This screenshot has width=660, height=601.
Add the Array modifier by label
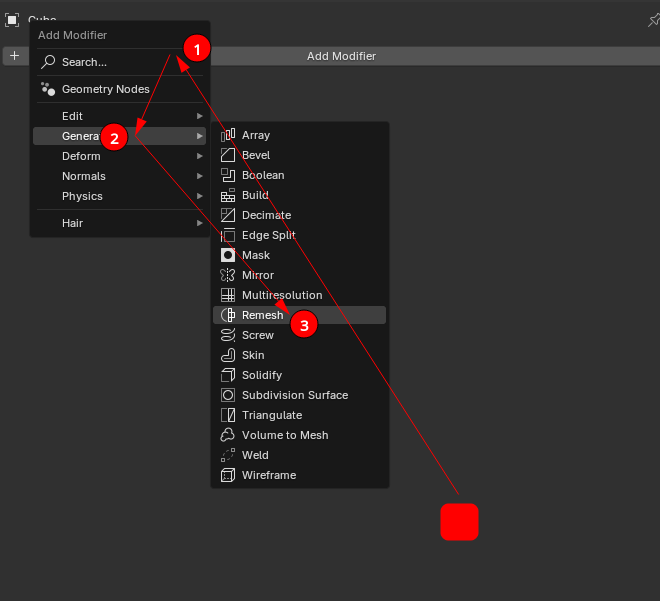(x=256, y=135)
